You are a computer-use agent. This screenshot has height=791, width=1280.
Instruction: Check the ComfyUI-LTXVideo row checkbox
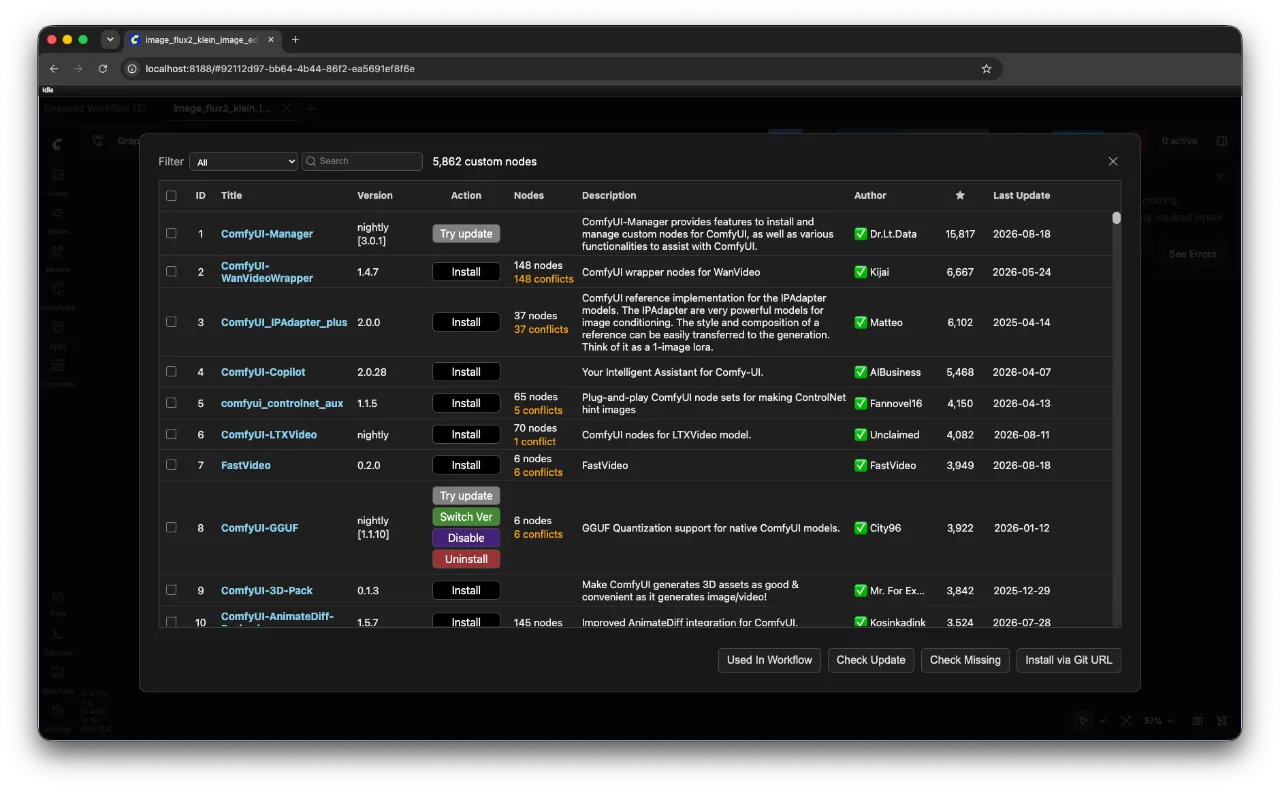[x=171, y=434]
